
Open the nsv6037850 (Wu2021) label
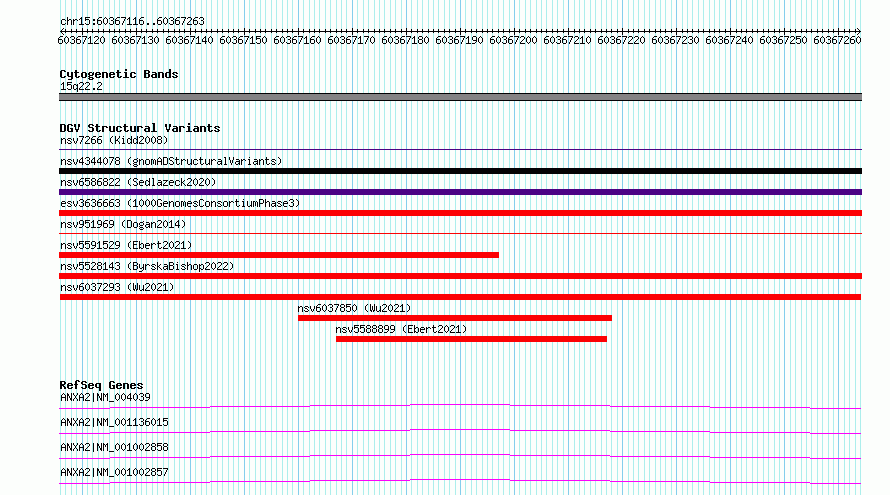coord(354,308)
